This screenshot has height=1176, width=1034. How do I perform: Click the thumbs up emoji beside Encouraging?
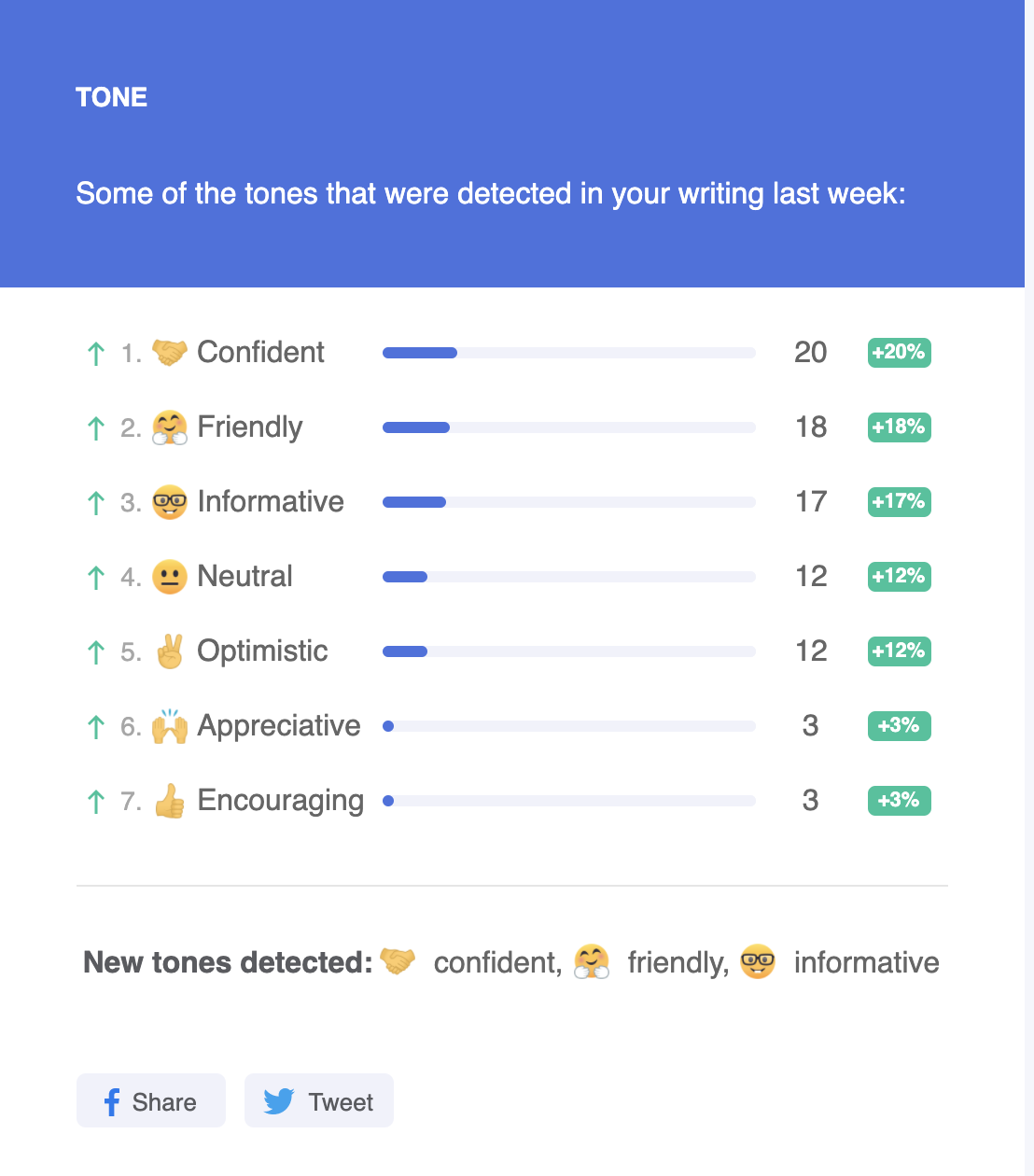tap(170, 801)
